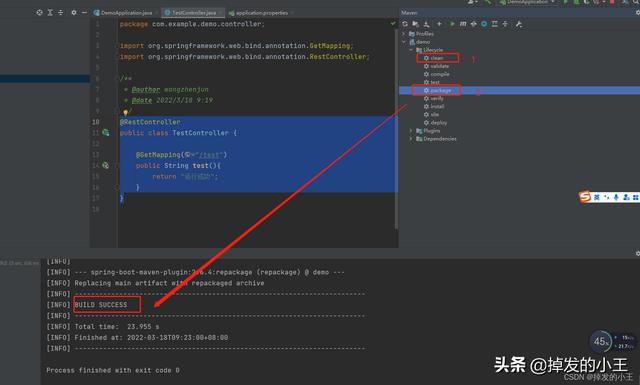Open Execute Maven Goal 'm' icon
The width and height of the screenshot is (640, 385).
point(463,24)
